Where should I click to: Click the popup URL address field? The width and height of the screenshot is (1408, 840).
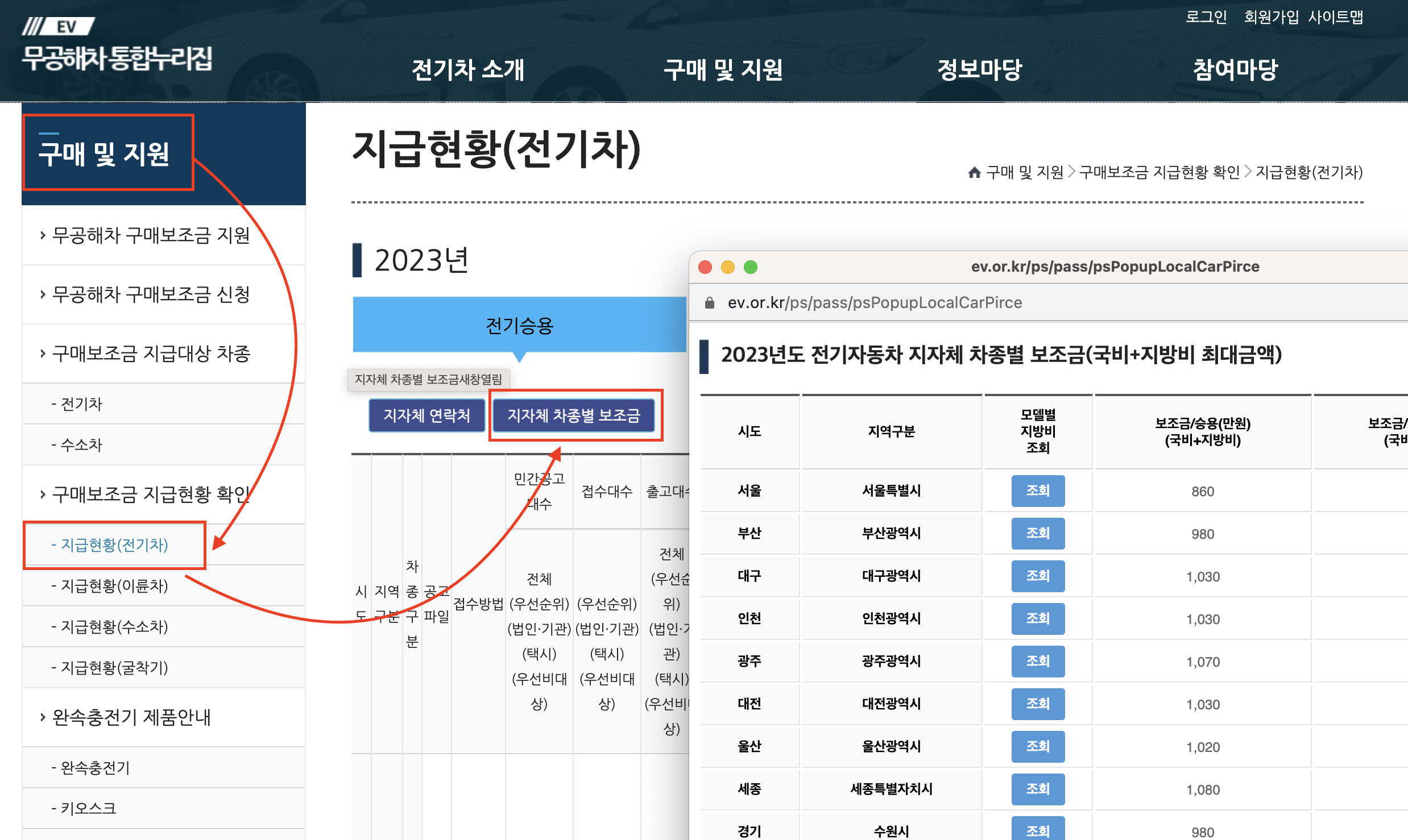(875, 303)
